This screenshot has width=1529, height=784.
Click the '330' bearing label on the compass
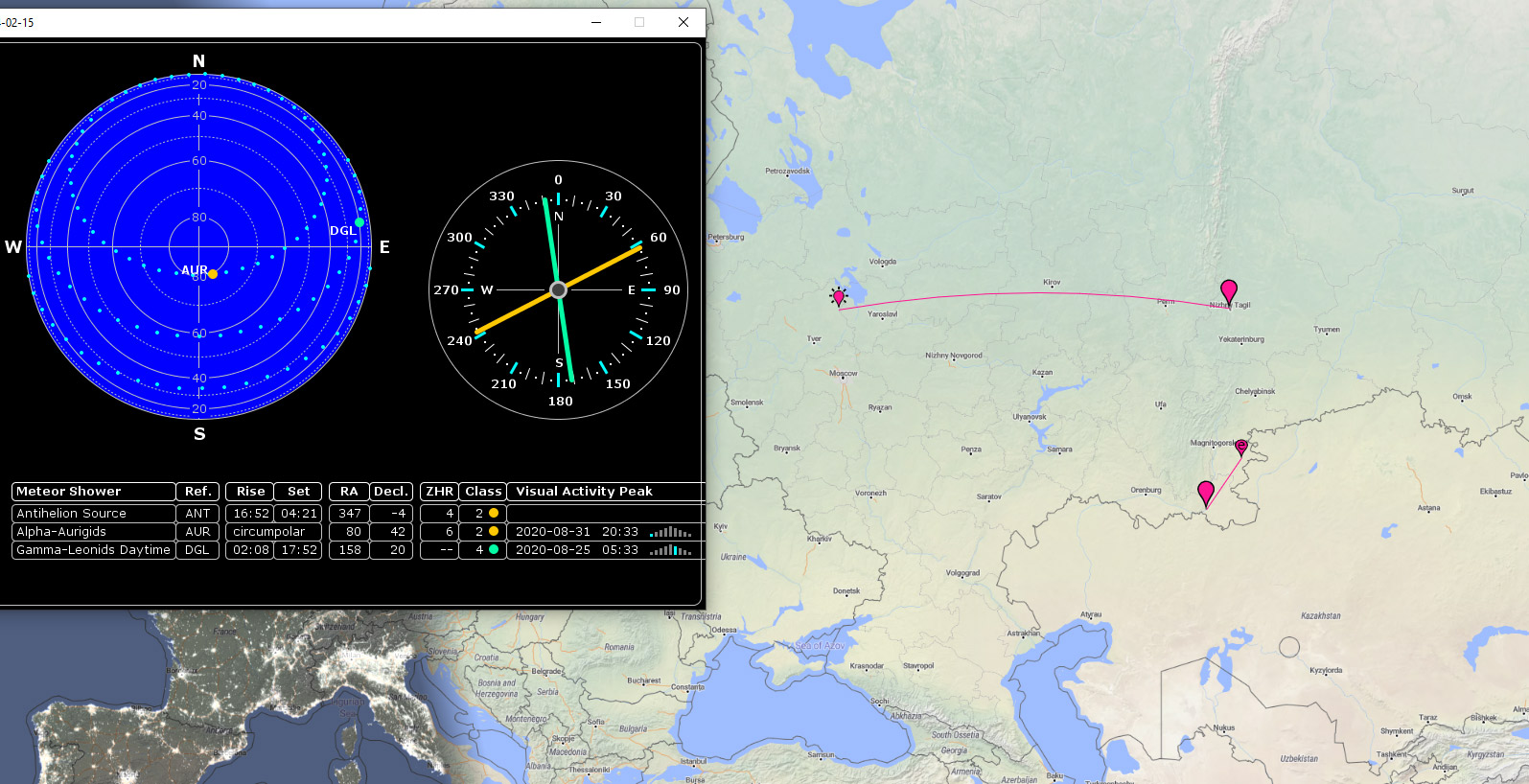pyautogui.click(x=501, y=196)
